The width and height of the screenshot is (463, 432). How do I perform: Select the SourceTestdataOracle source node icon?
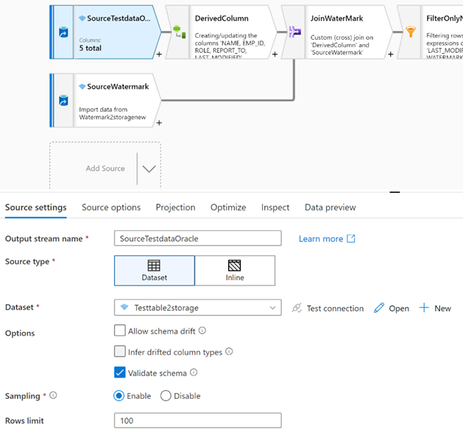tap(63, 33)
